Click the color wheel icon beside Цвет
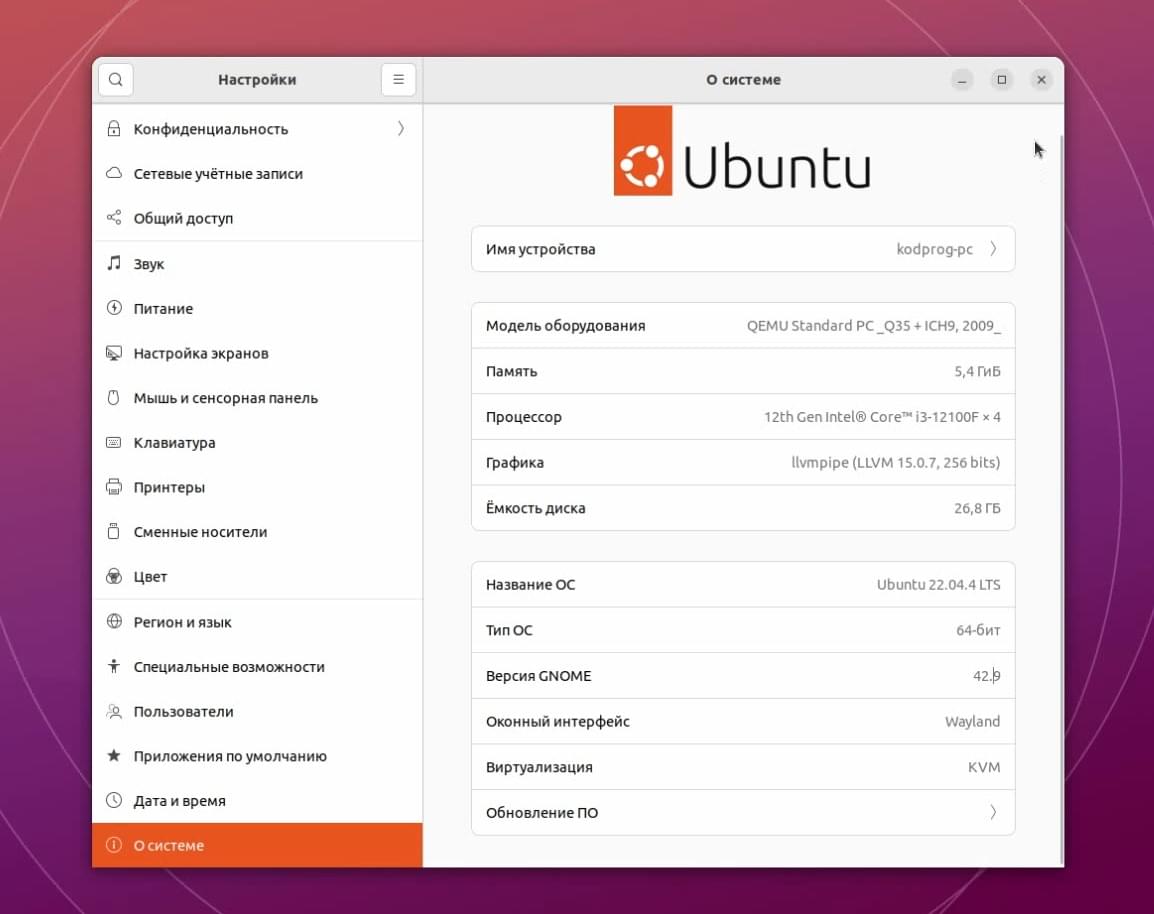 click(x=114, y=576)
